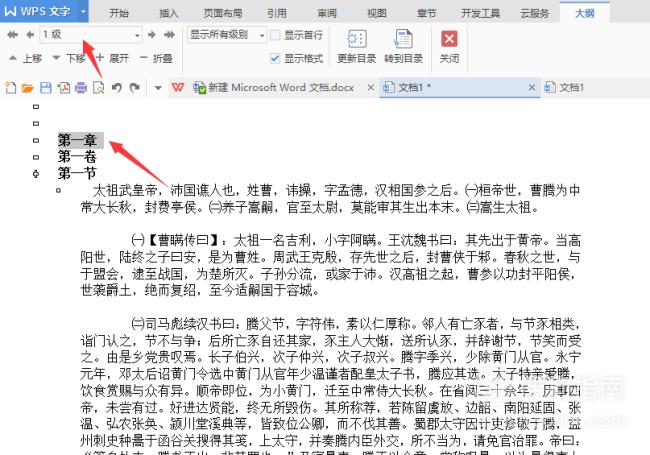Switch to the 云服务 tab
Screen dimensions: 650x455
pyautogui.click(x=535, y=13)
